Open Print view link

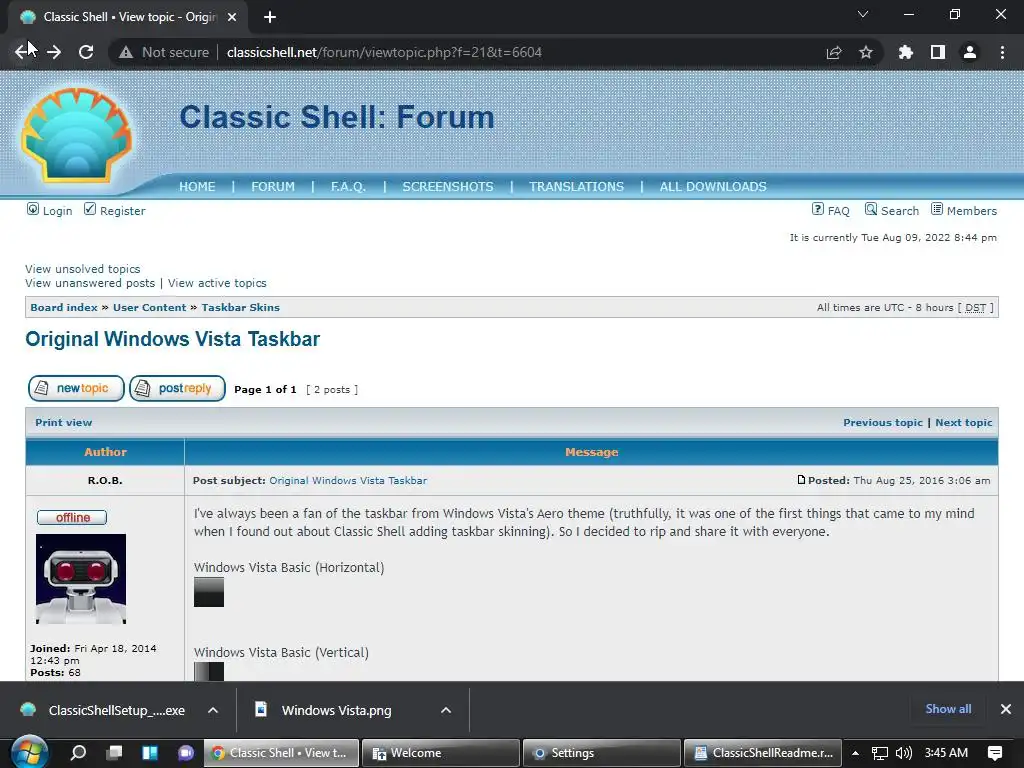[63, 423]
